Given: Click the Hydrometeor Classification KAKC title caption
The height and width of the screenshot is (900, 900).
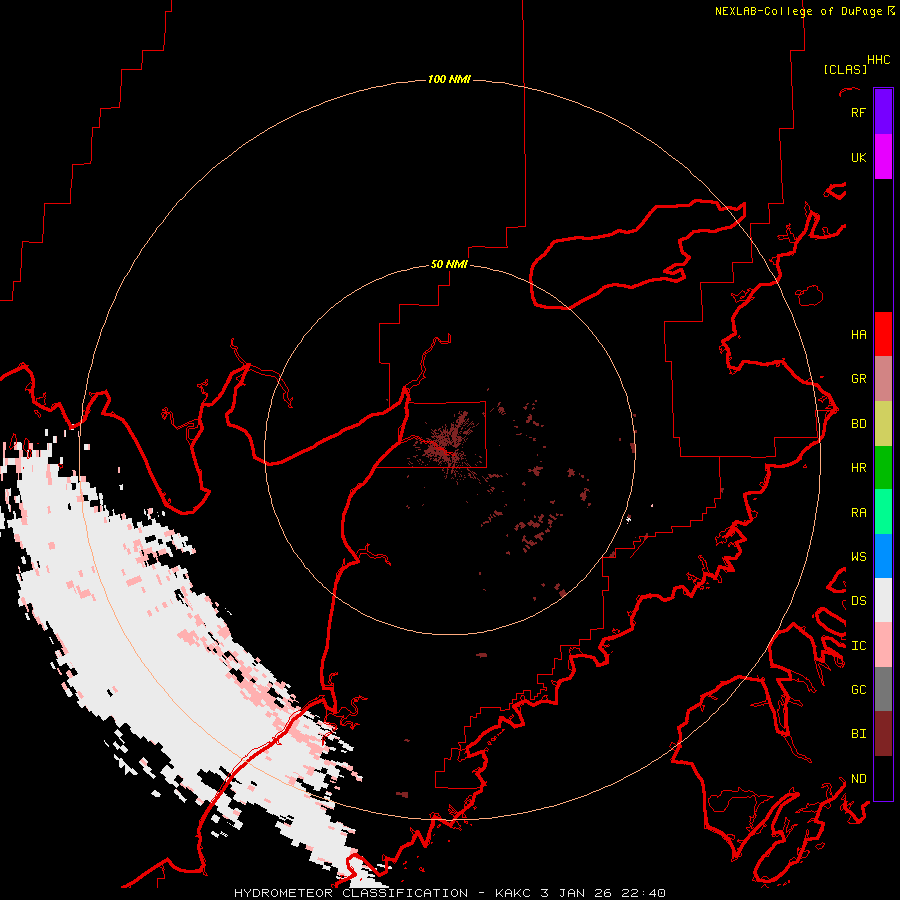Looking at the screenshot, I should click(x=449, y=893).
